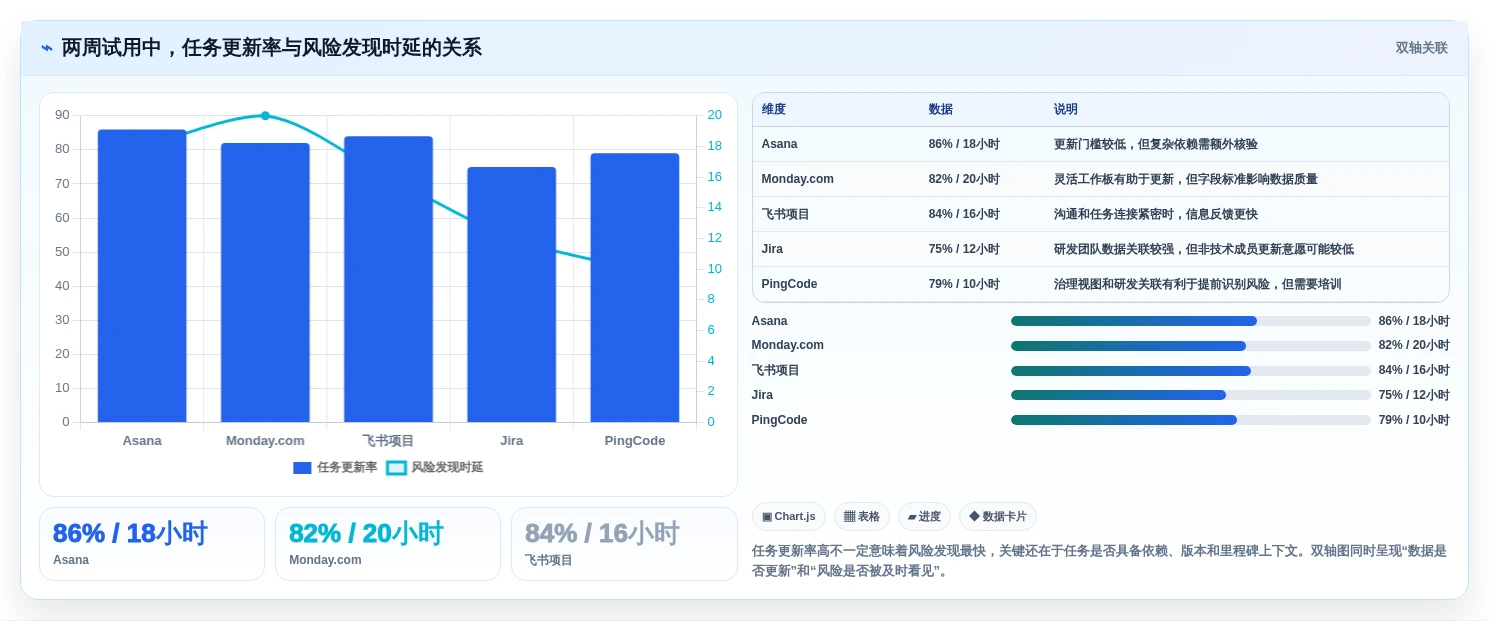1489x621 pixels.
Task: Click the 飞书项目 bar in the chart
Action: 388,279
